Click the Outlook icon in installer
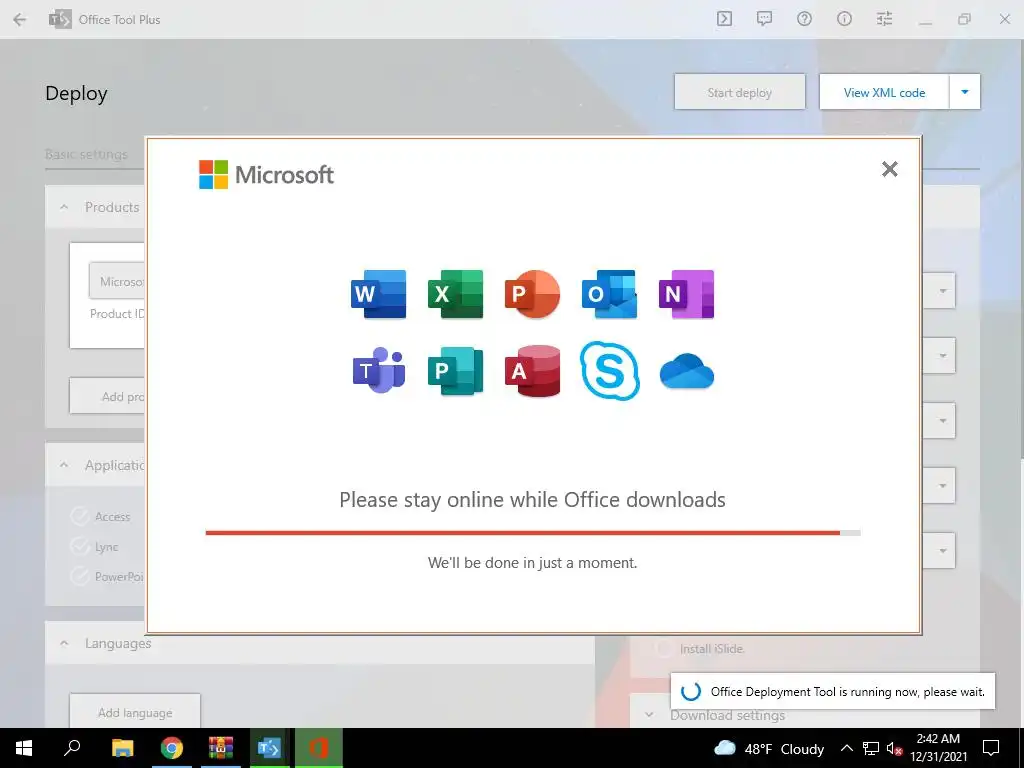1024x768 pixels. [x=609, y=294]
